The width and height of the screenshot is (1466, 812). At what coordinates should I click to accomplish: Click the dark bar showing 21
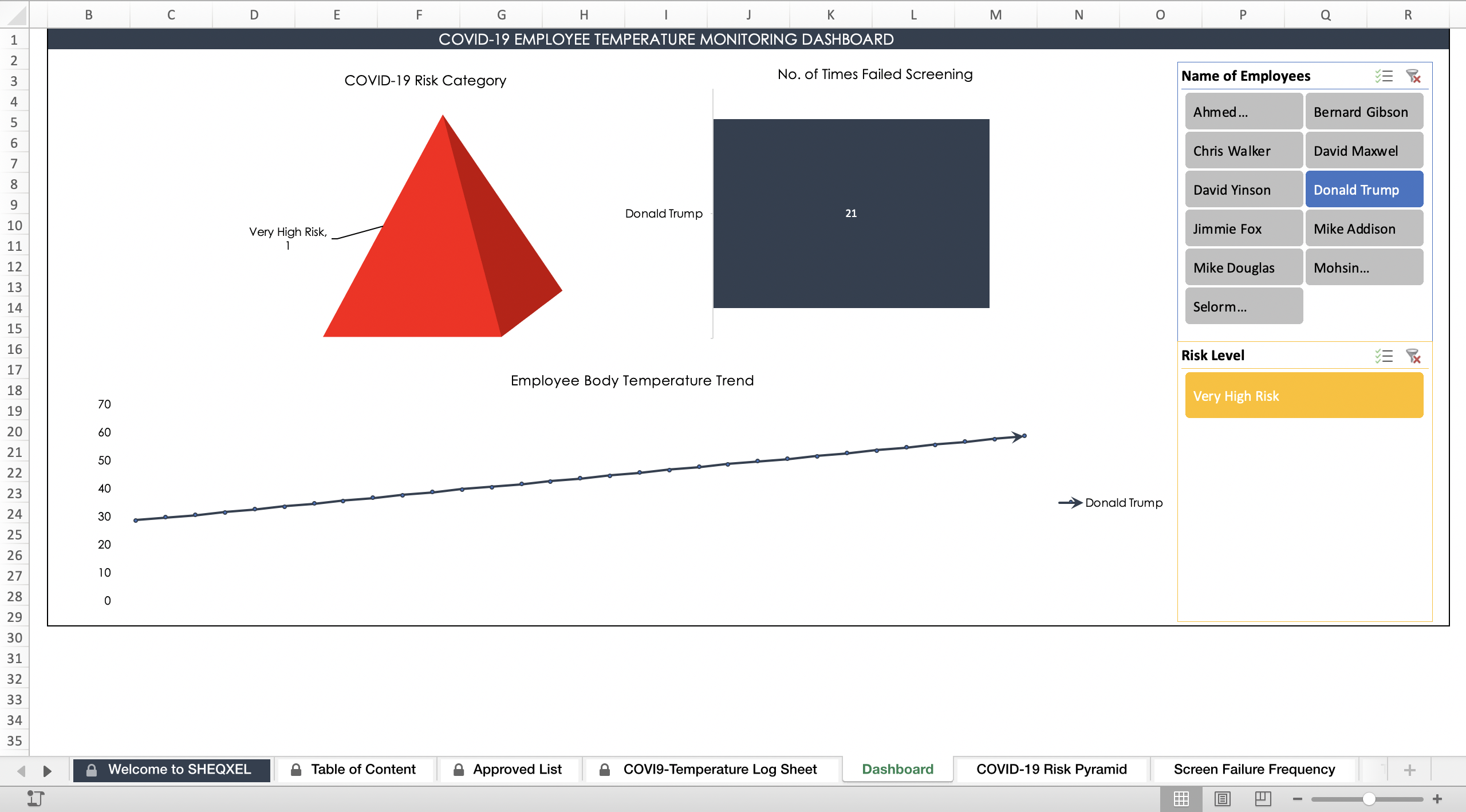(x=851, y=213)
